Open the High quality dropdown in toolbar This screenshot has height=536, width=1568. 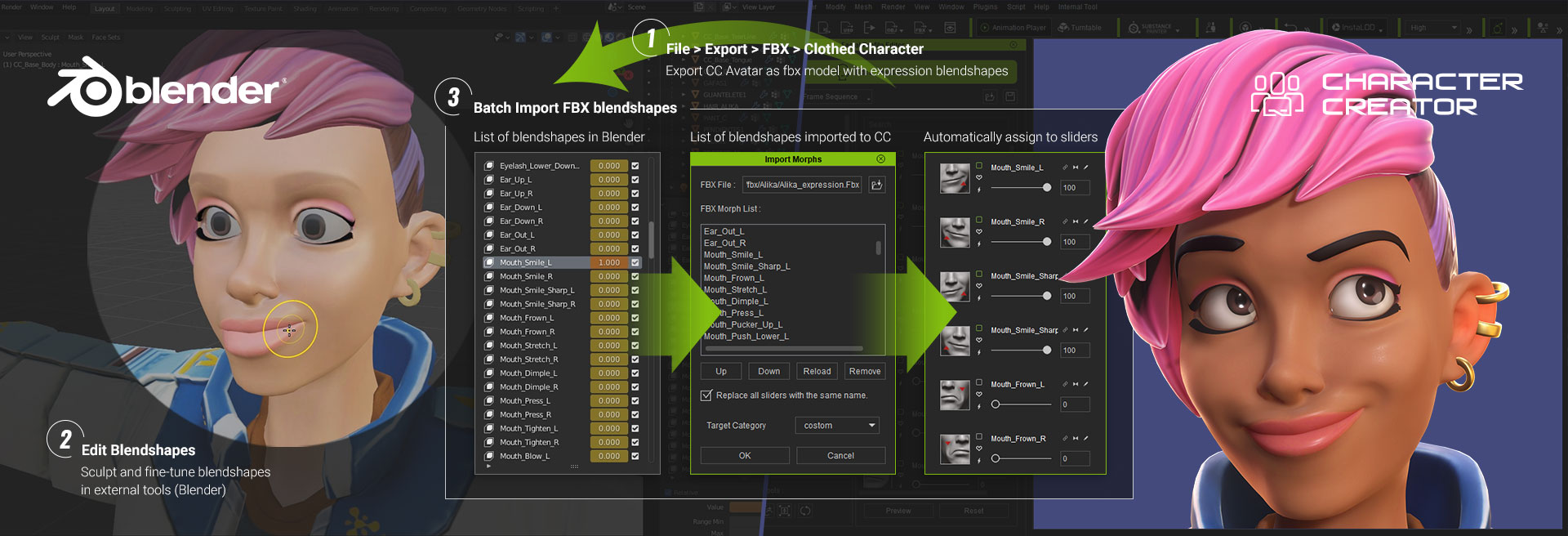[1433, 28]
